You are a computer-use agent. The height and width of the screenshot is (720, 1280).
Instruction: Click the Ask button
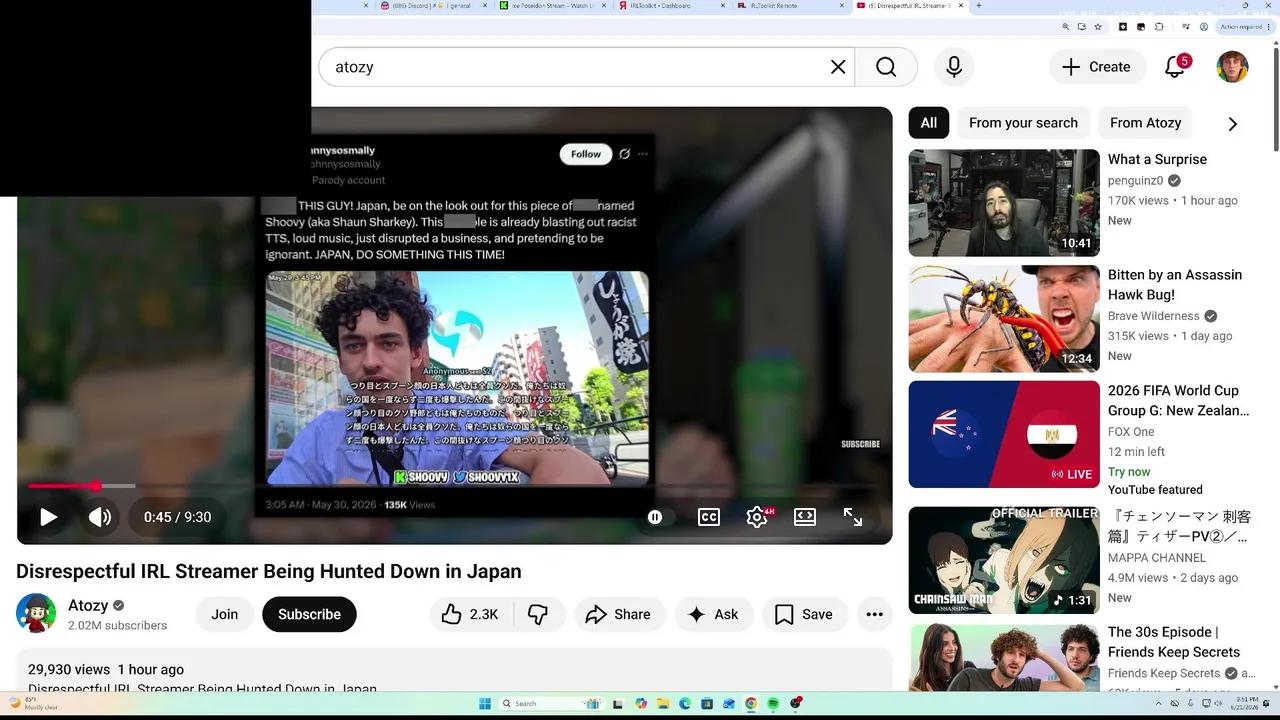[713, 614]
